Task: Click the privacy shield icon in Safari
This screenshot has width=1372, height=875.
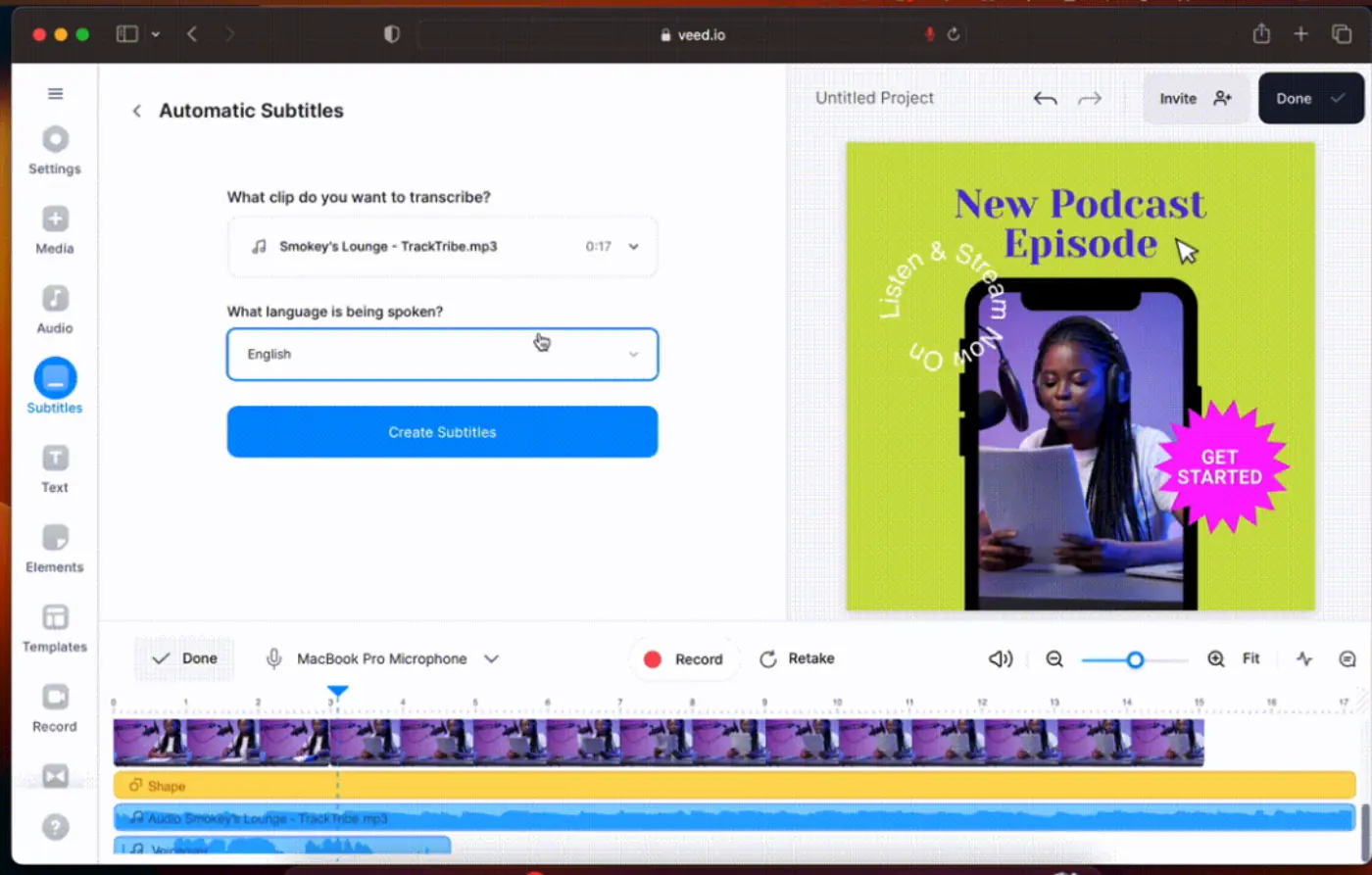Action: pos(392,34)
